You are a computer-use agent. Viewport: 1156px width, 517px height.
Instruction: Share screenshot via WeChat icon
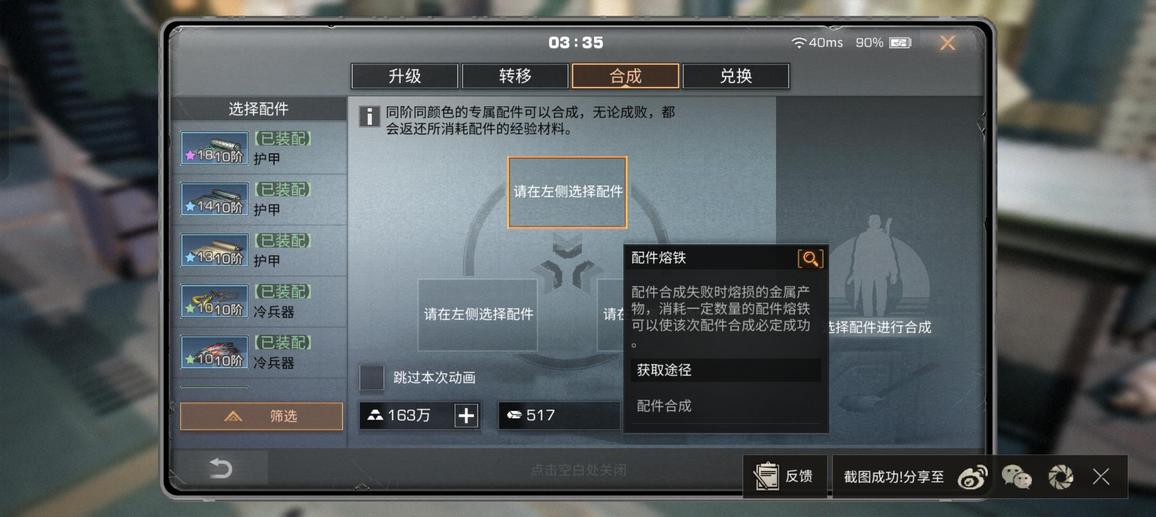pos(1017,476)
